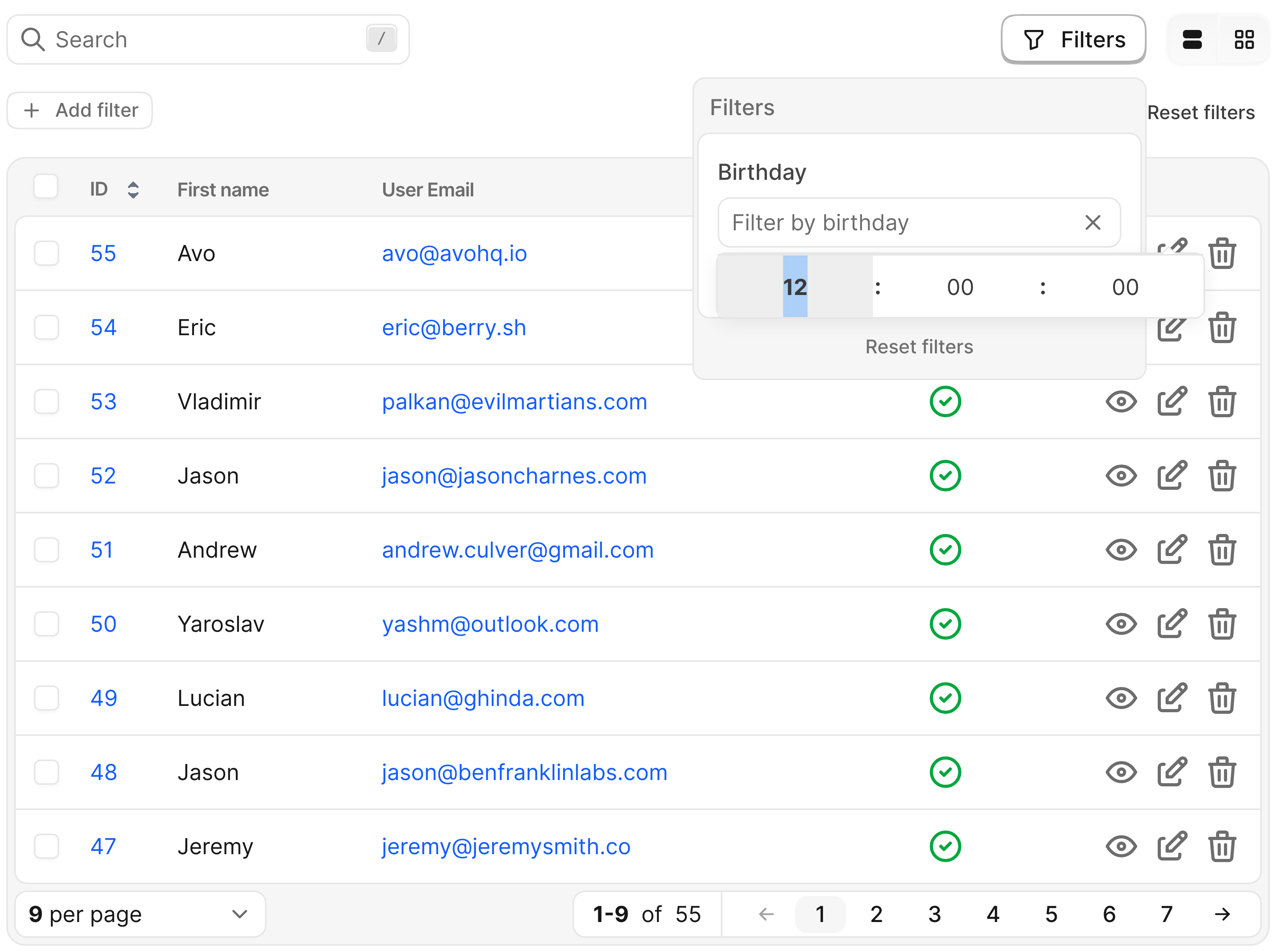Delete the Andrew record
This screenshot has height=952, width=1276.
(1222, 550)
